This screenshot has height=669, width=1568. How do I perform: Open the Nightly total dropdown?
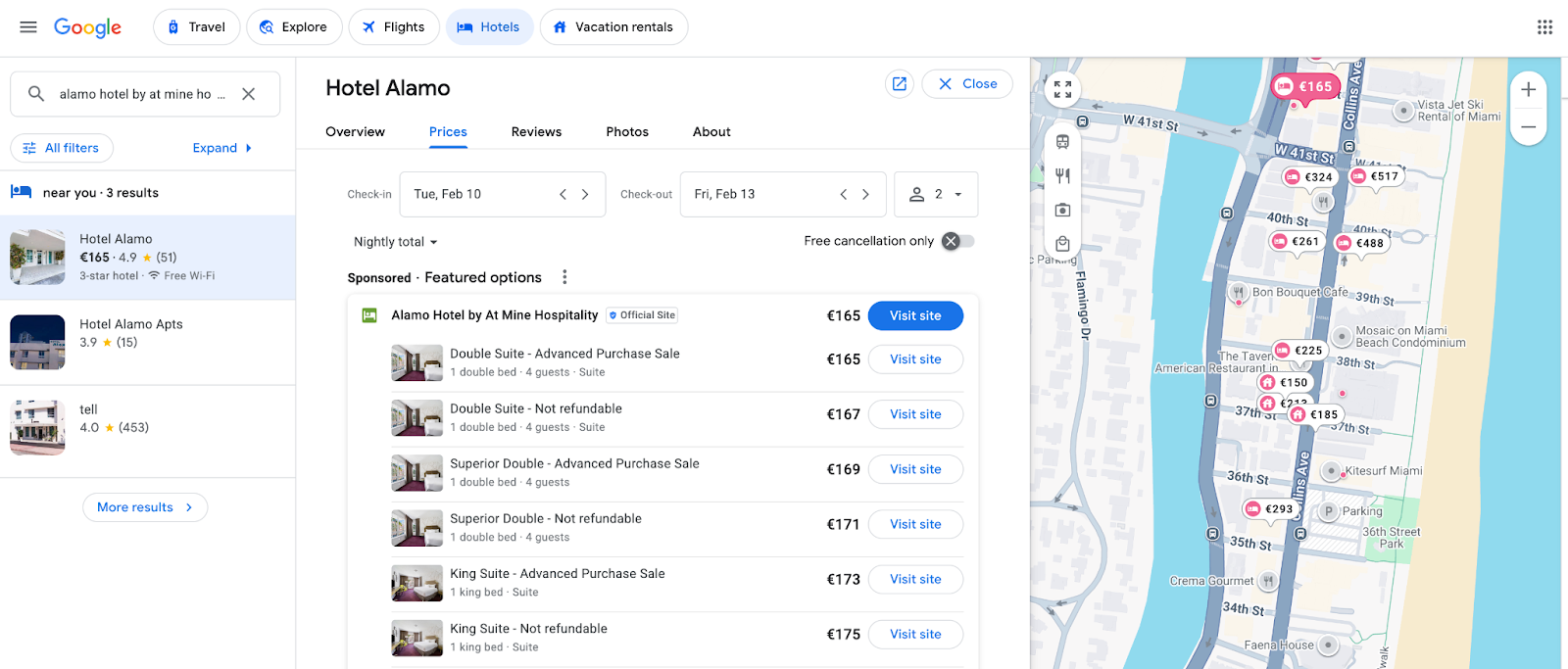[x=395, y=242]
